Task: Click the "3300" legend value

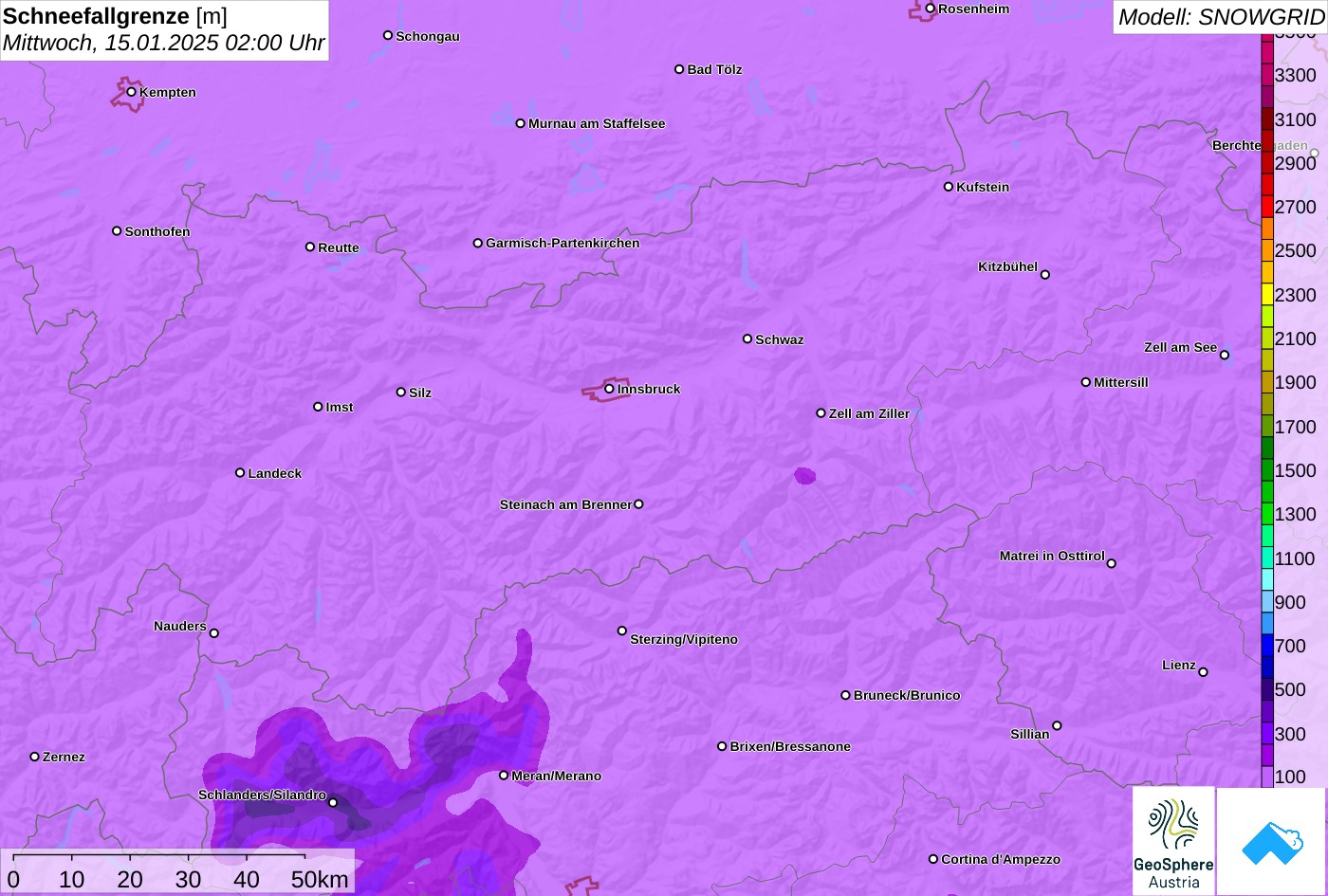Action: [1296, 75]
